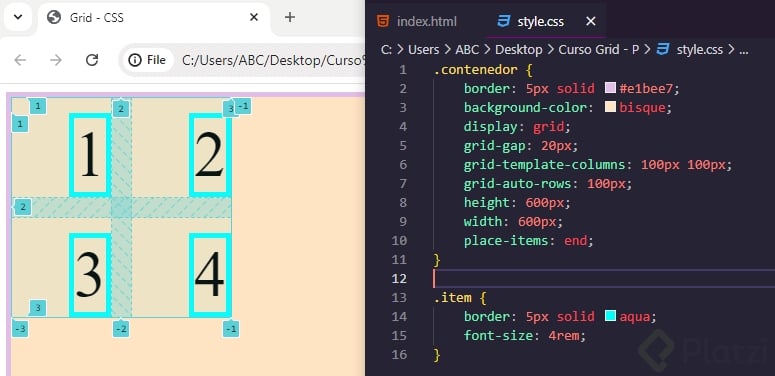Screen dimensions: 775x376
Task: Click the browser forward arrow
Action: (56, 60)
